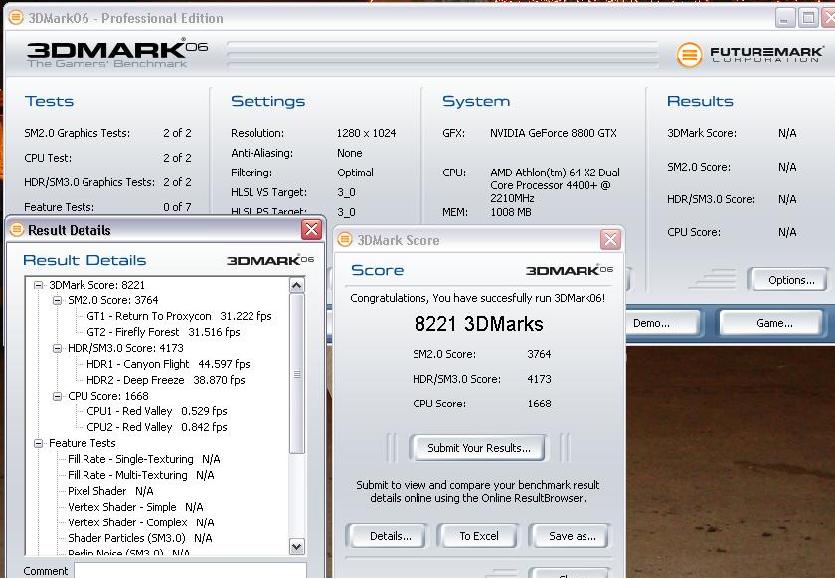Click Submit Your Results... button
This screenshot has height=579, width=835.
pos(478,448)
